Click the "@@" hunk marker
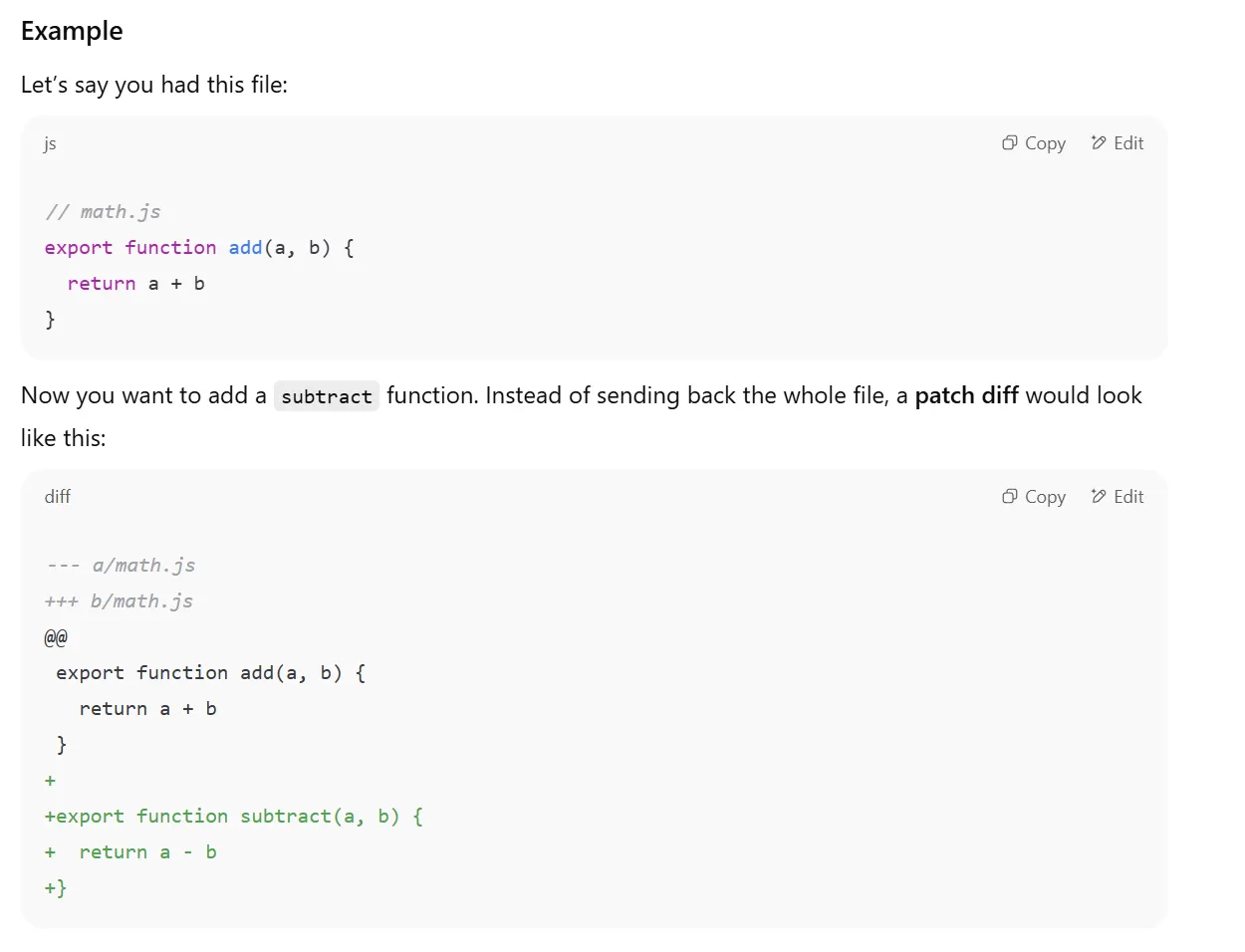Viewport: 1245px width, 952px height. 56,637
